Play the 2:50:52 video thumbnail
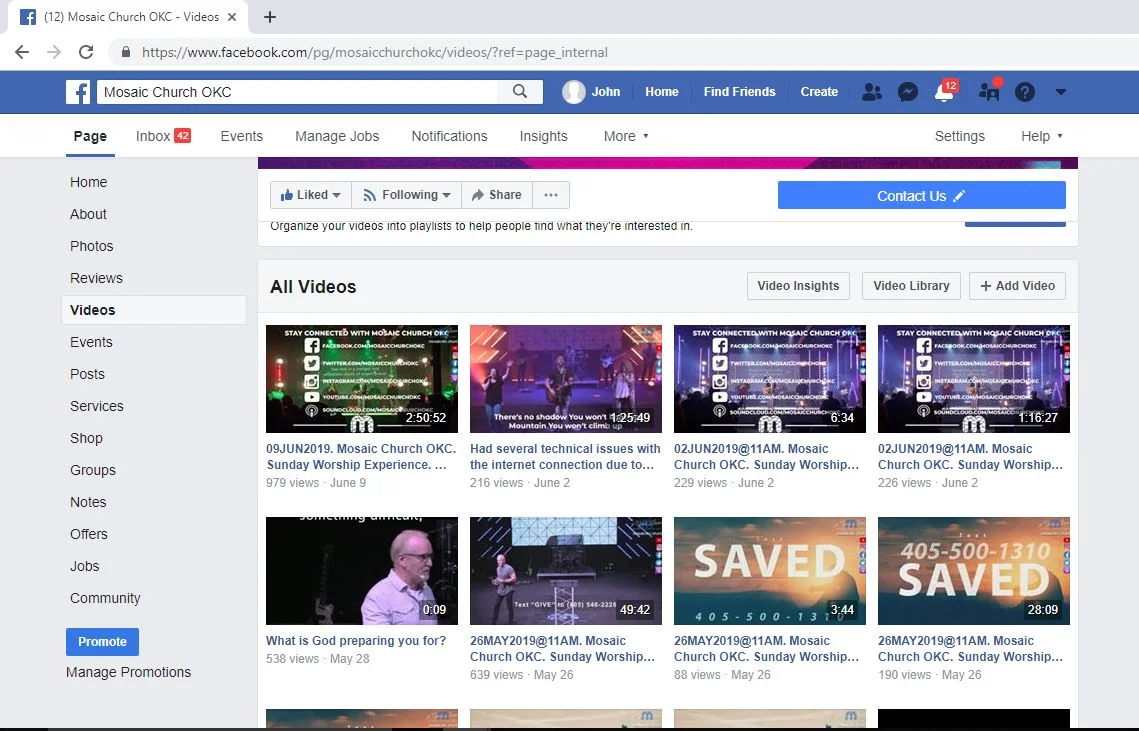Viewport: 1139px width, 731px height. tap(362, 379)
